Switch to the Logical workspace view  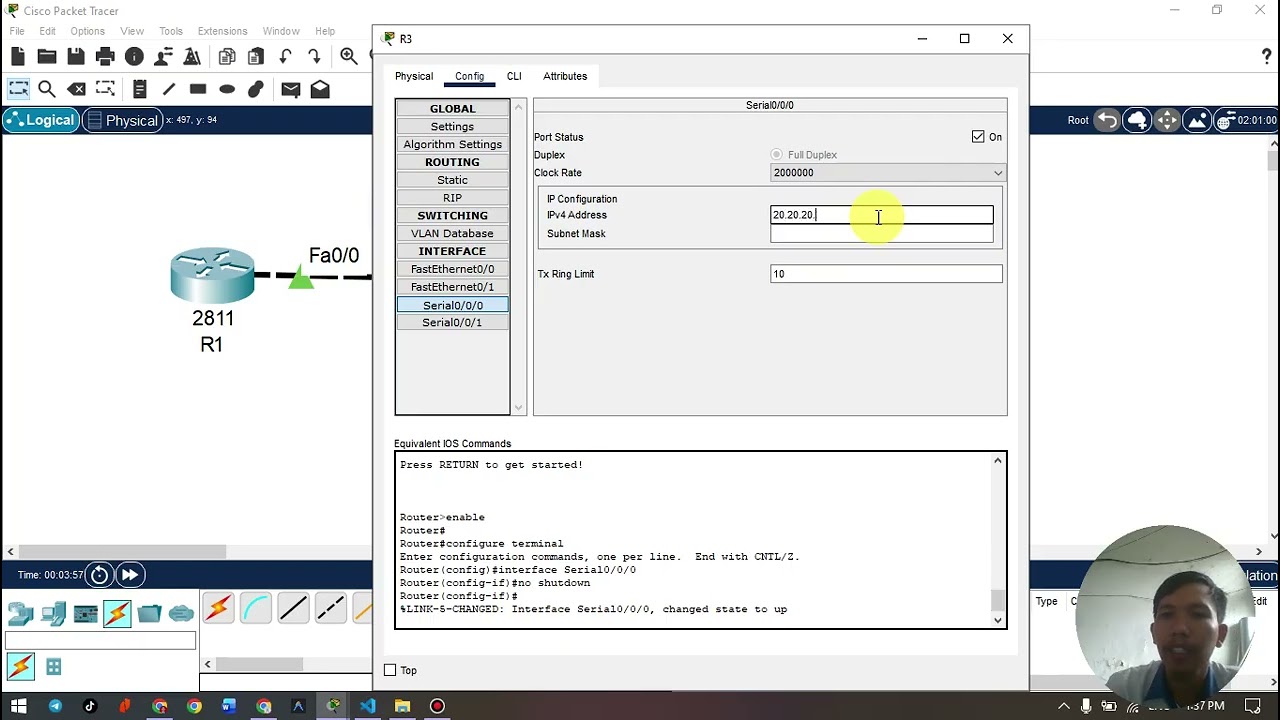pos(40,120)
